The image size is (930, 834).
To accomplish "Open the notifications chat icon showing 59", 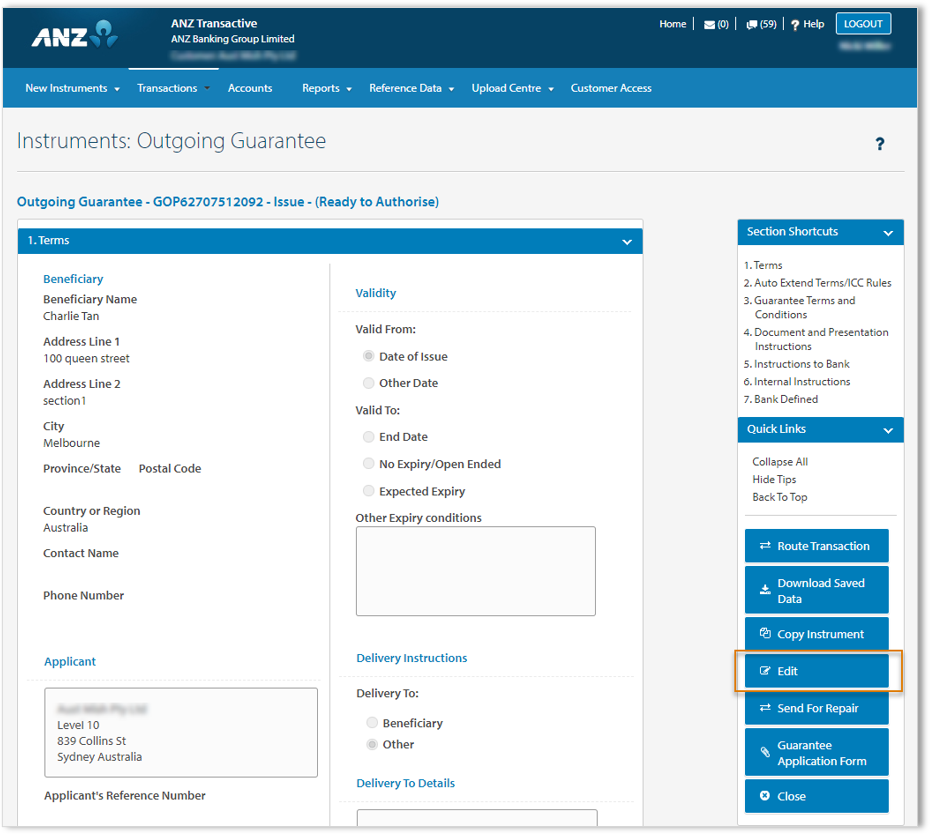I will (752, 25).
